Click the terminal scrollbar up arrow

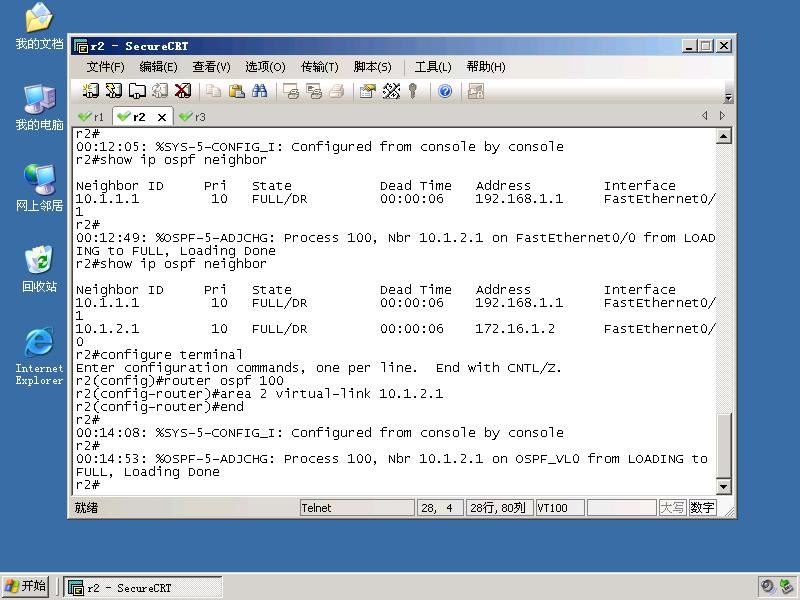pos(723,136)
